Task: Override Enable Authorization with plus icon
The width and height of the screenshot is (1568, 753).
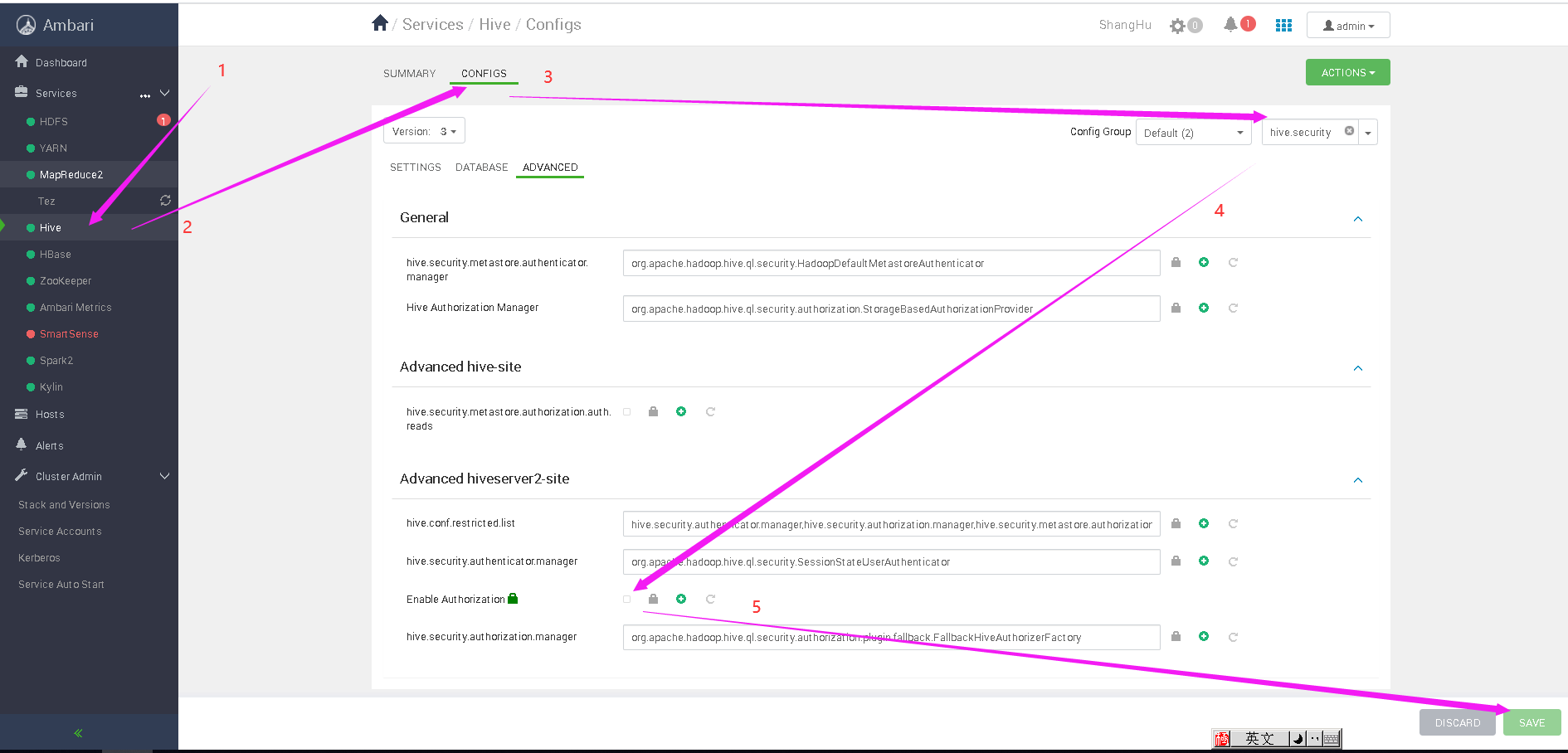Action: pos(681,599)
